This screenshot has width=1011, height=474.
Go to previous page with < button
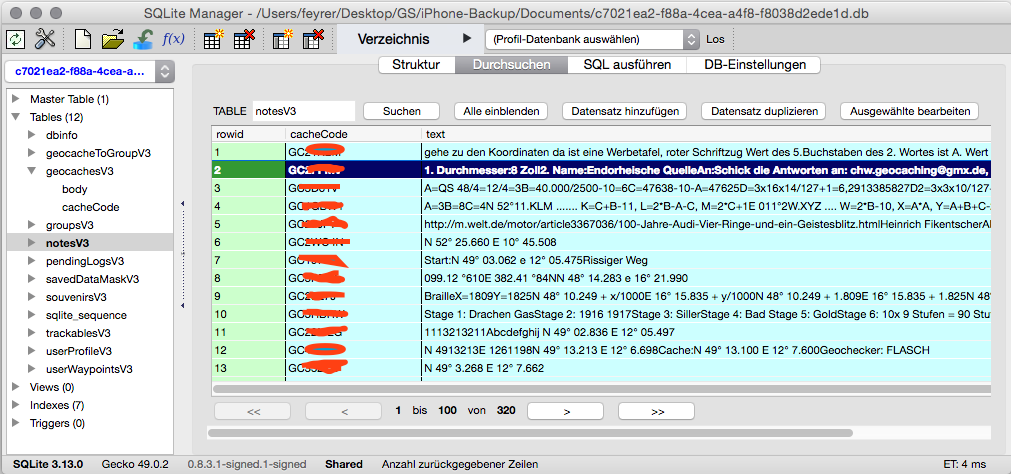point(344,411)
